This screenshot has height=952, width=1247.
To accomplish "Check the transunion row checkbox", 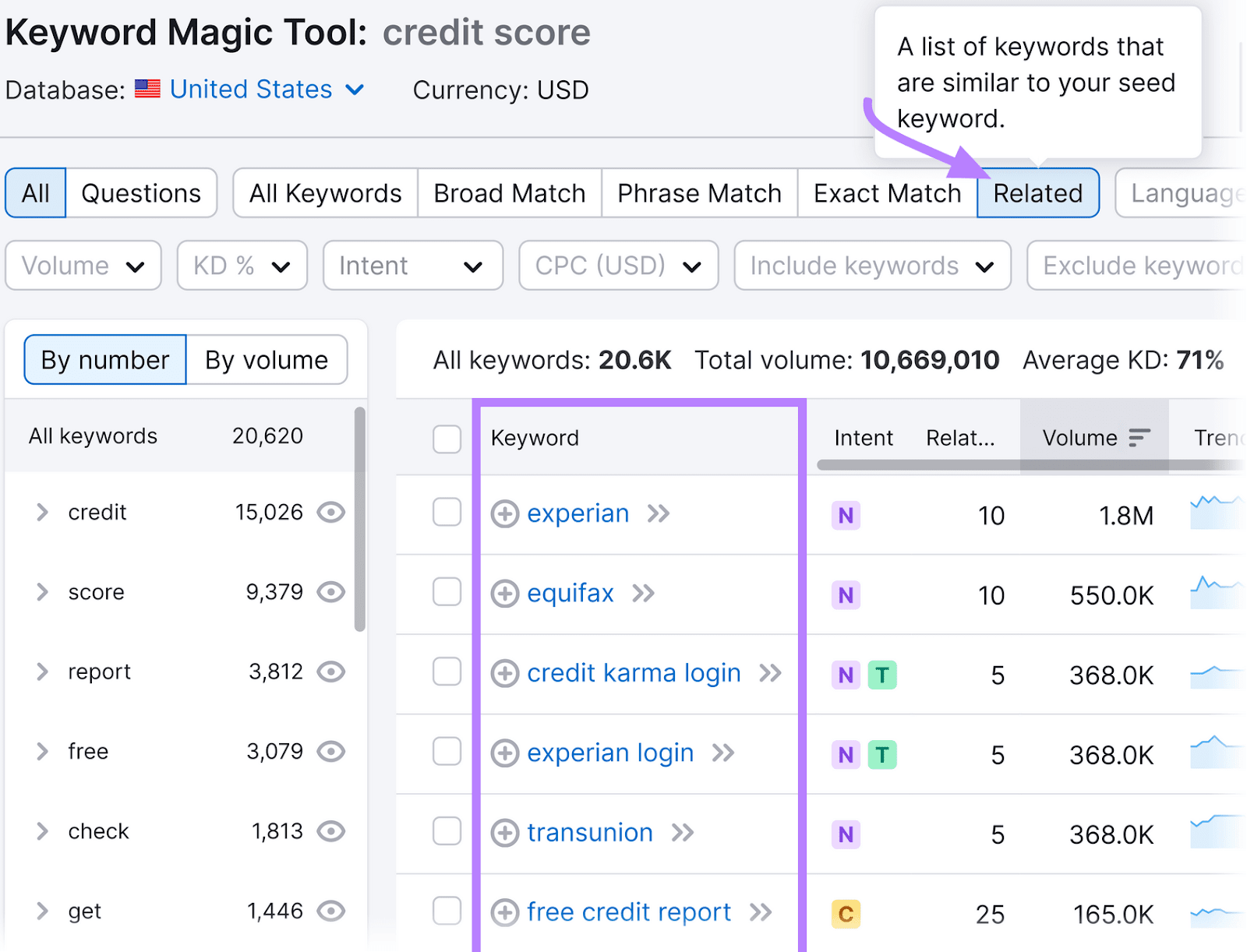I will 447,831.
